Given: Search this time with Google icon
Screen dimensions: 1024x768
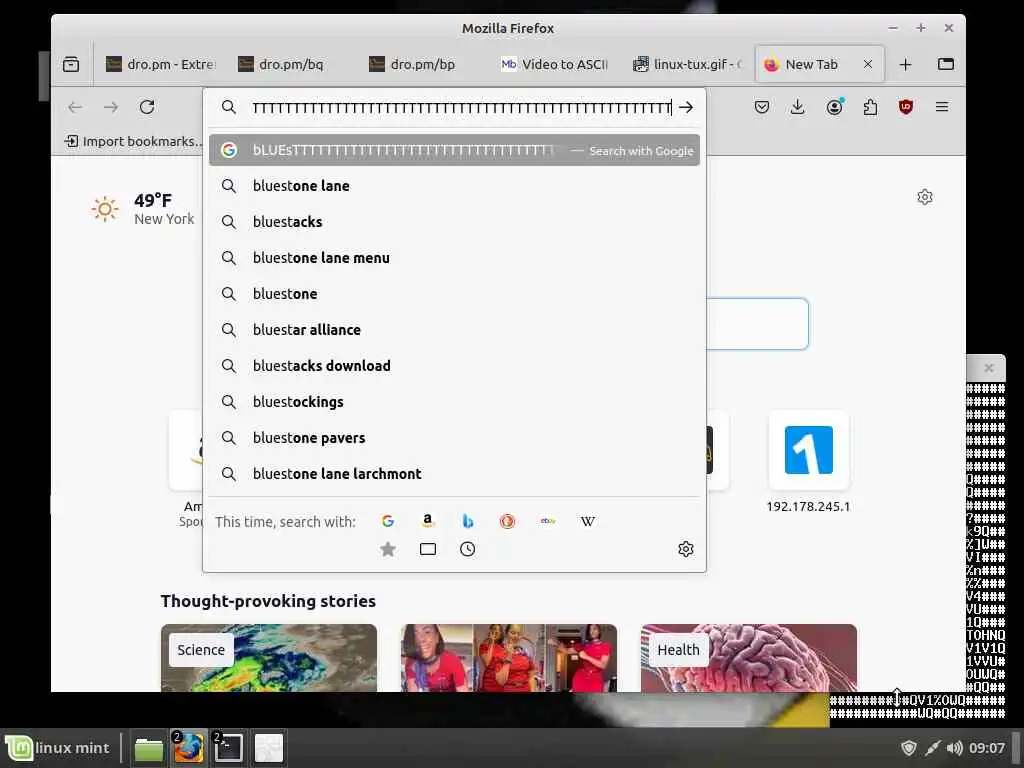Looking at the screenshot, I should (x=388, y=521).
